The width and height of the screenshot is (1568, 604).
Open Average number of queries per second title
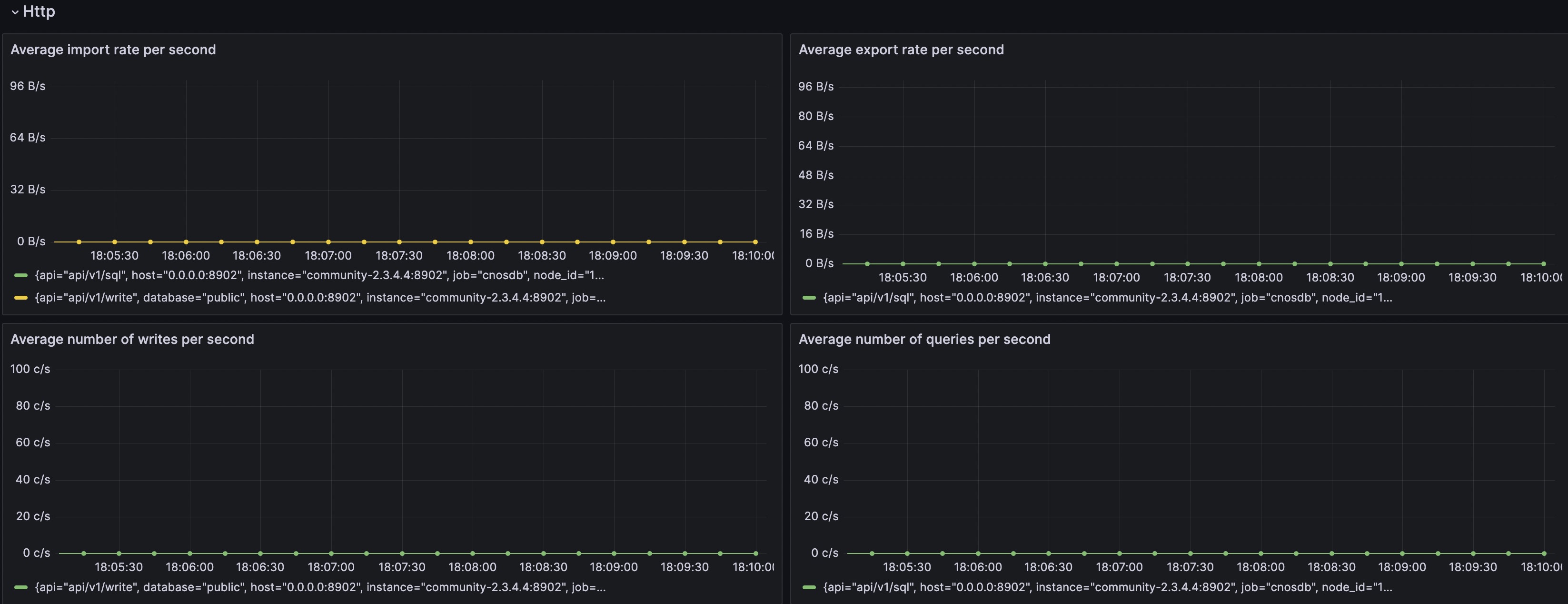point(924,339)
